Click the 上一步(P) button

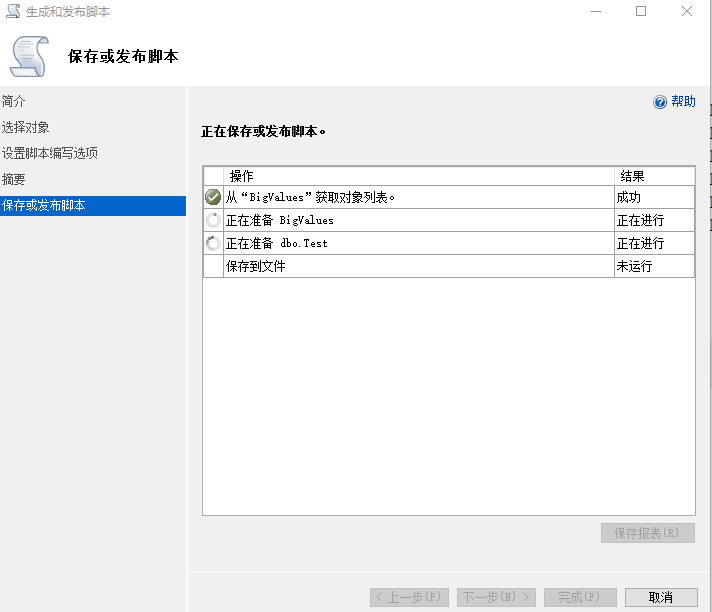[409, 597]
